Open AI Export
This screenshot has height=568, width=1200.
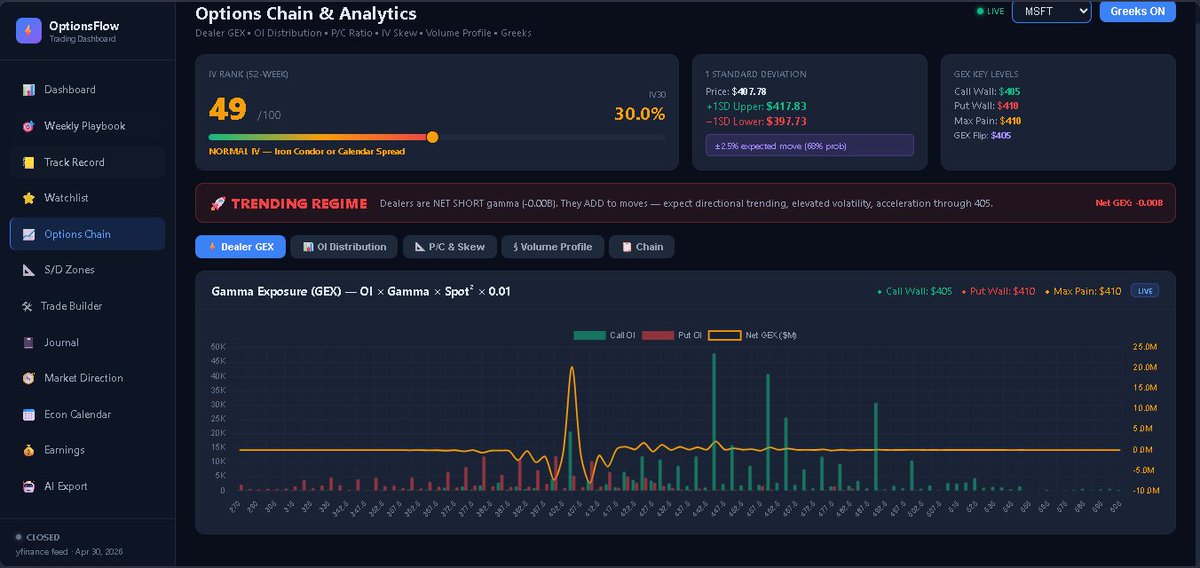pyautogui.click(x=87, y=486)
